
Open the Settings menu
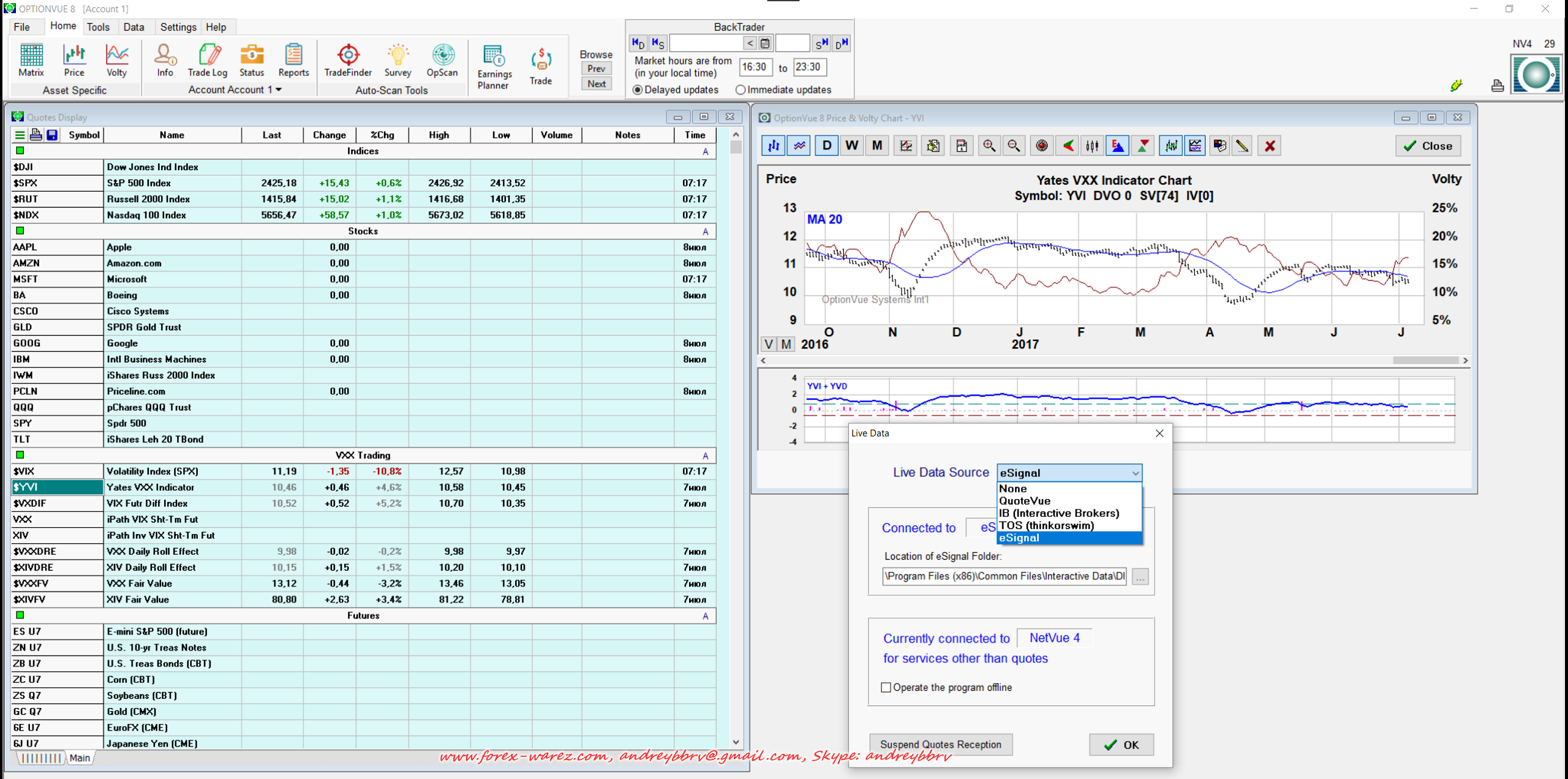[178, 27]
